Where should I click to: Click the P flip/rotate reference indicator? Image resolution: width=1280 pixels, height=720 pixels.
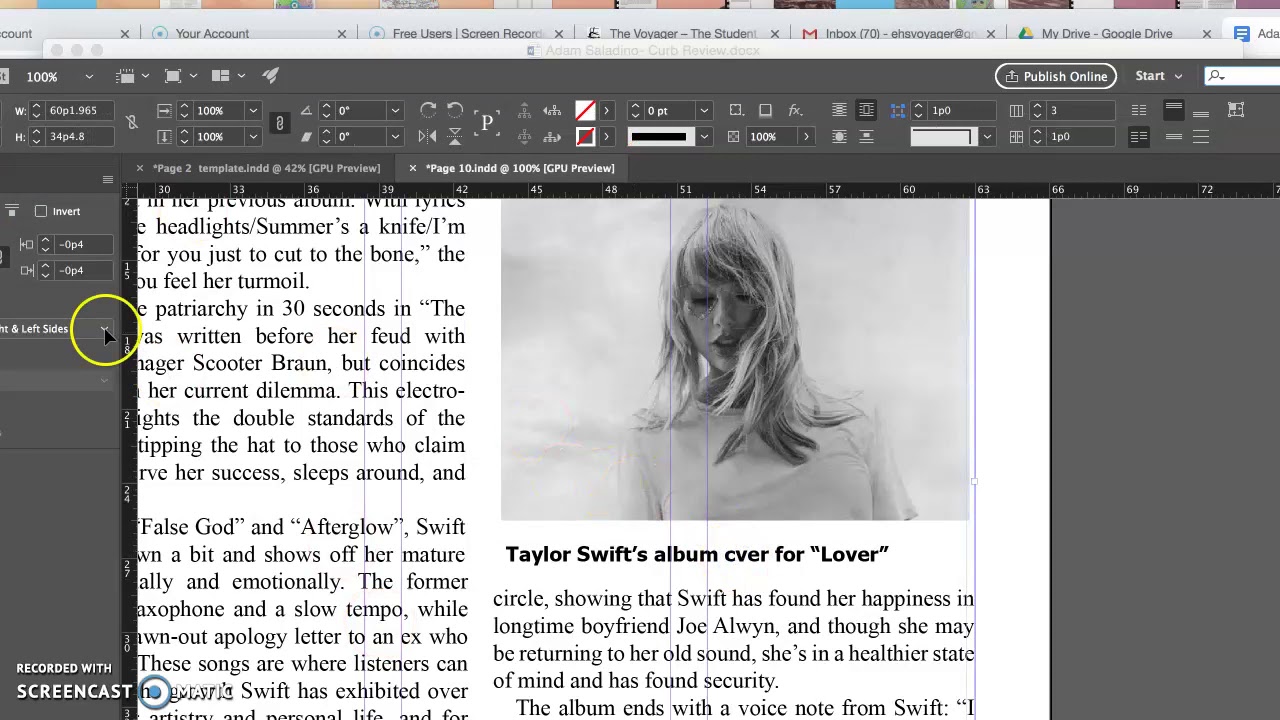tap(487, 123)
